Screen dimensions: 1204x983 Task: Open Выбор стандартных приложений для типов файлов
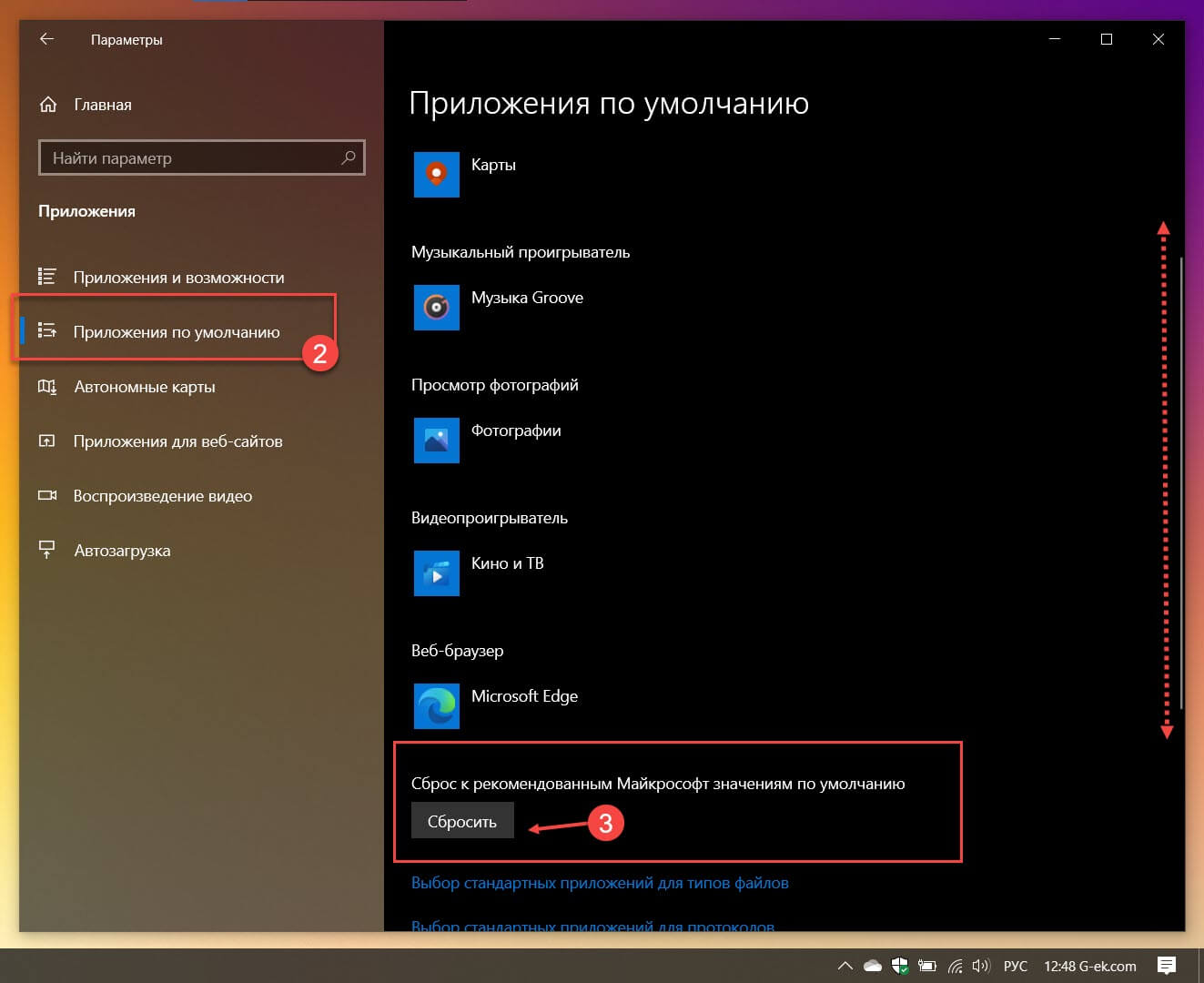tap(600, 883)
